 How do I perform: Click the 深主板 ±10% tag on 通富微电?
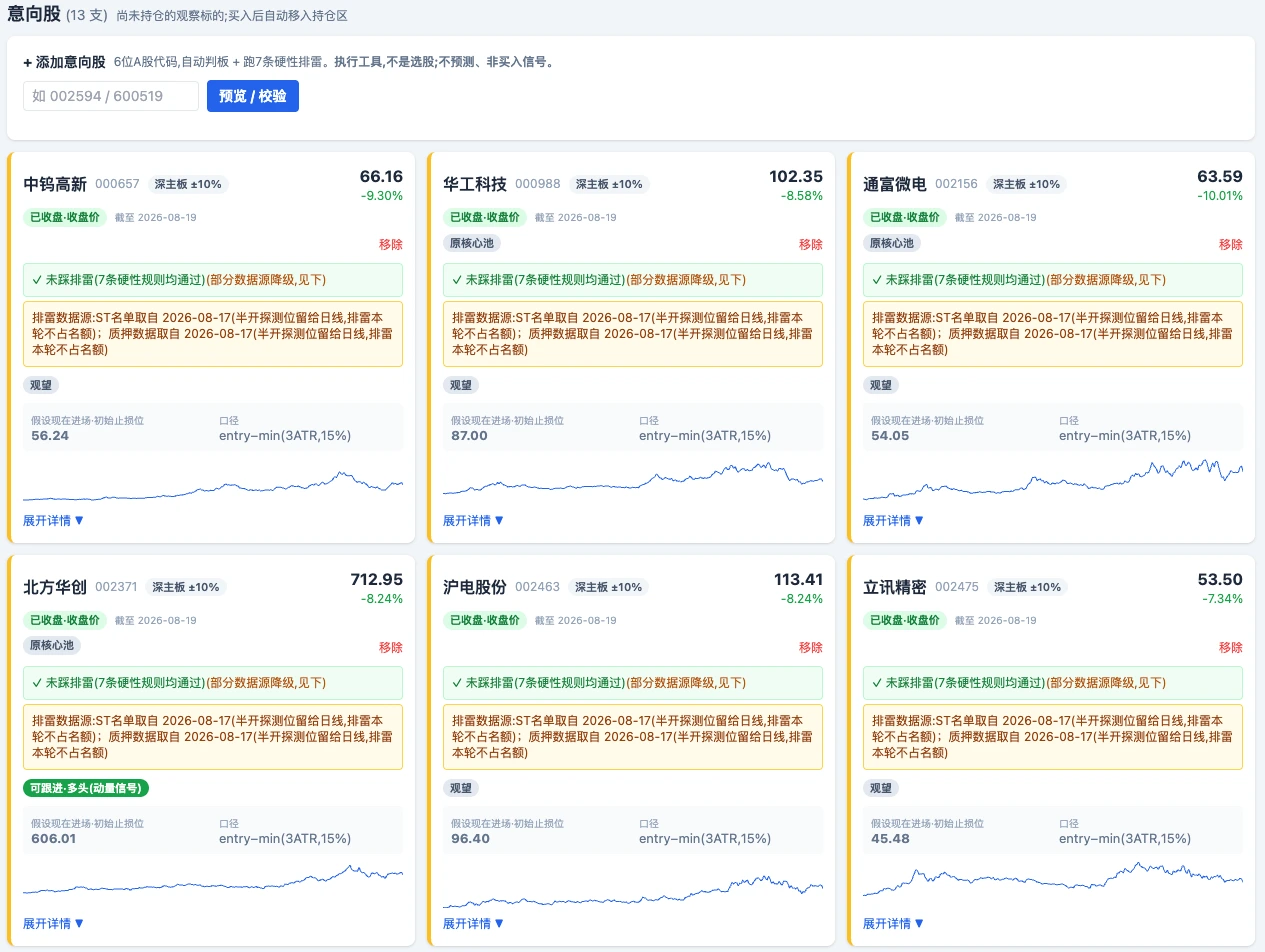1026,184
